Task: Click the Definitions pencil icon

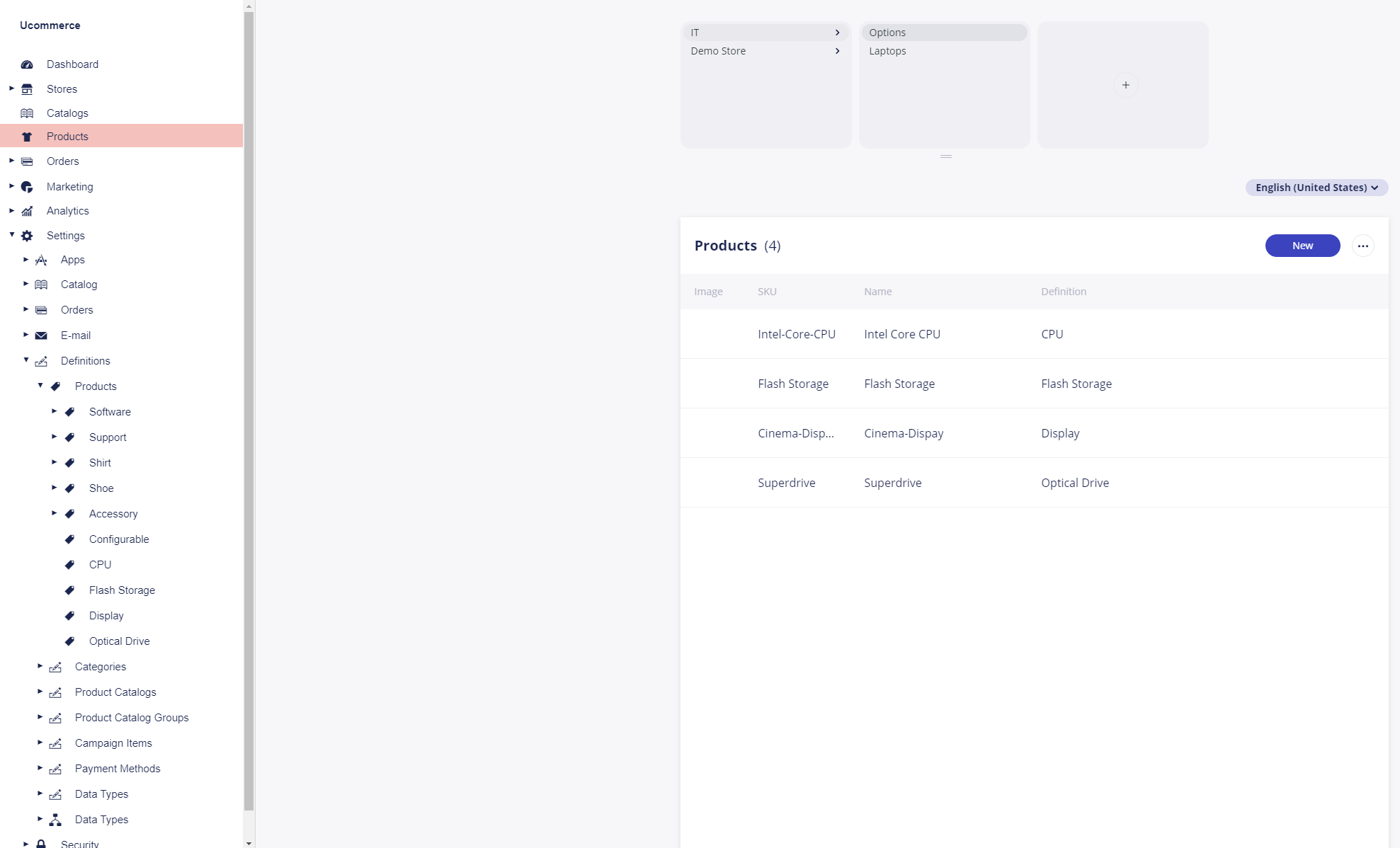Action: coord(41,361)
